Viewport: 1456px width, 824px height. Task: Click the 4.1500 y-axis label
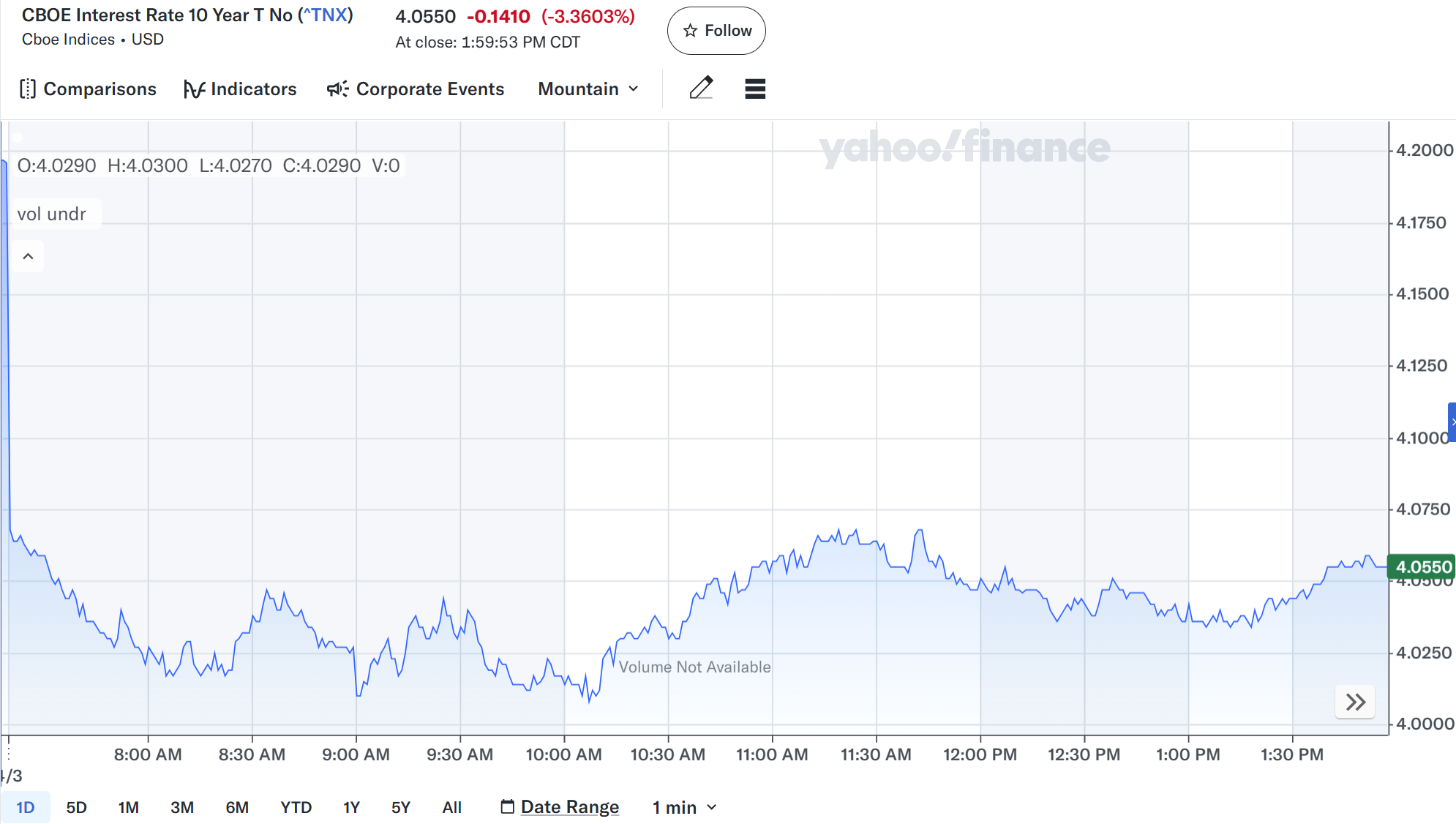1422,293
